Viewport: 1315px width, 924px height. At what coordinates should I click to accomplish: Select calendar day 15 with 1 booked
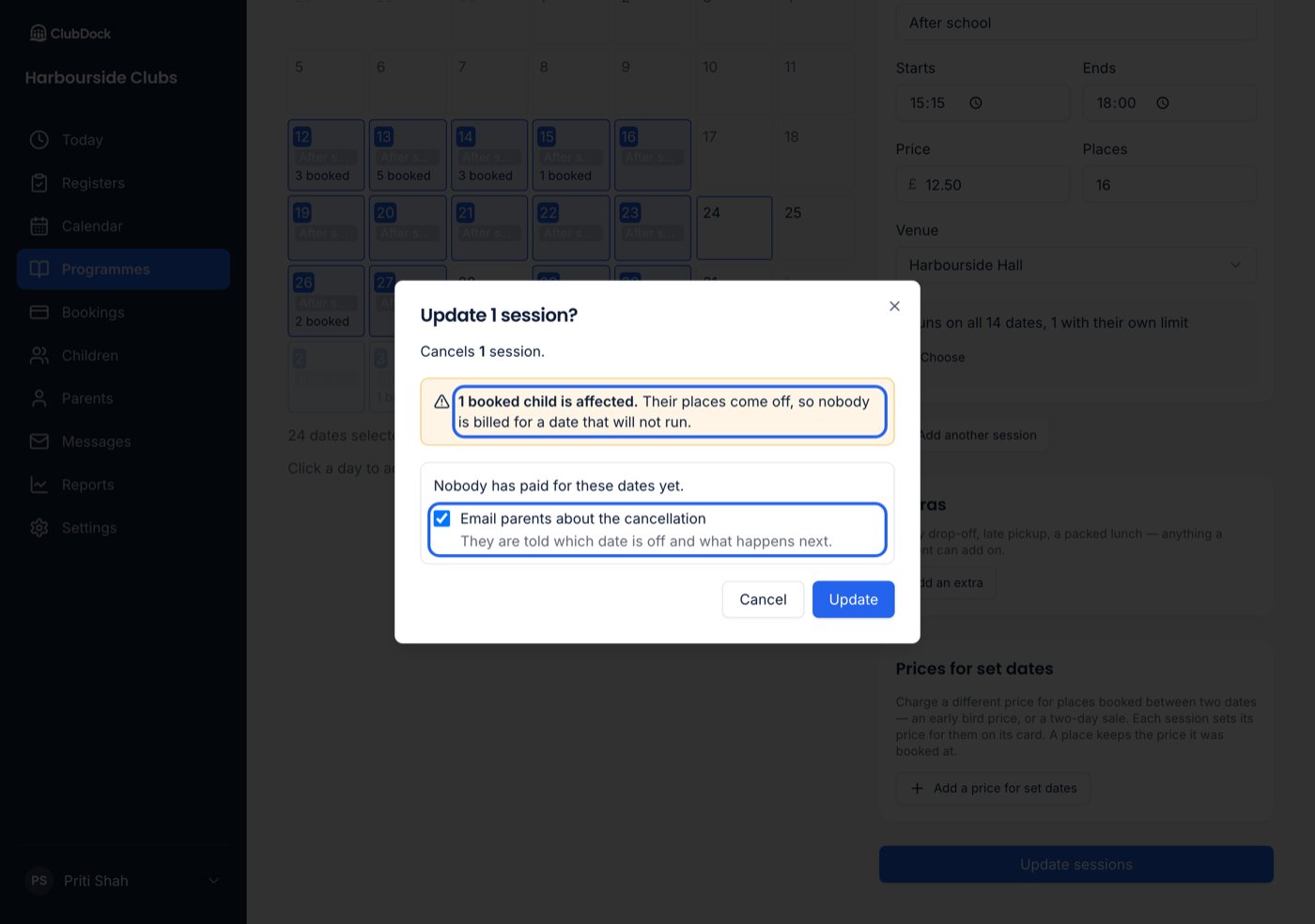571,155
